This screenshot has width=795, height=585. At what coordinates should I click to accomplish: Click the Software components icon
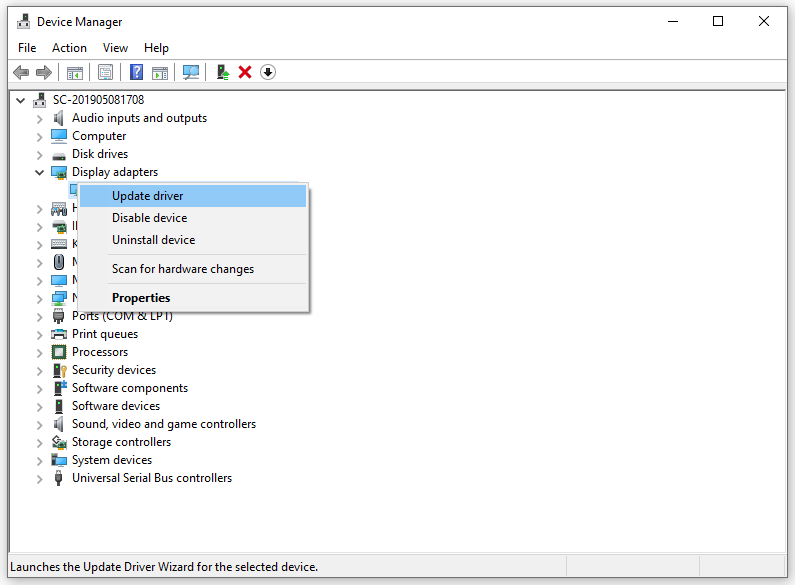[60, 388]
